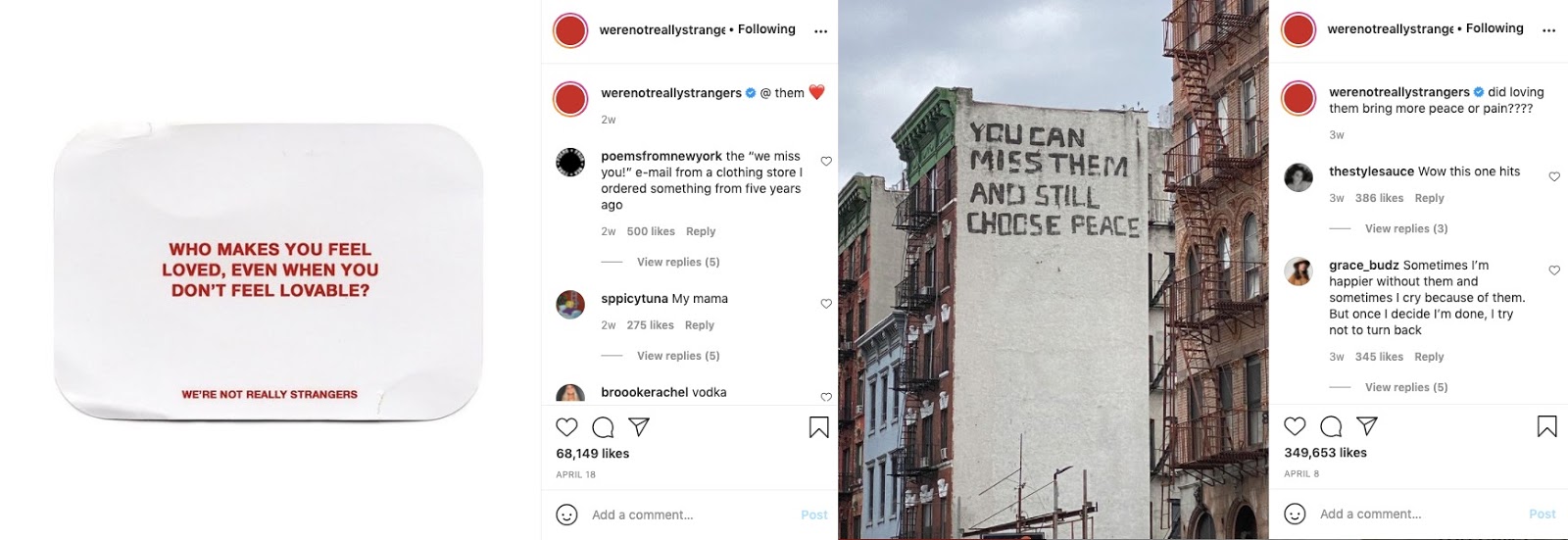Bookmark the April 18 post
Image resolution: width=1568 pixels, height=540 pixels.
coord(819,426)
